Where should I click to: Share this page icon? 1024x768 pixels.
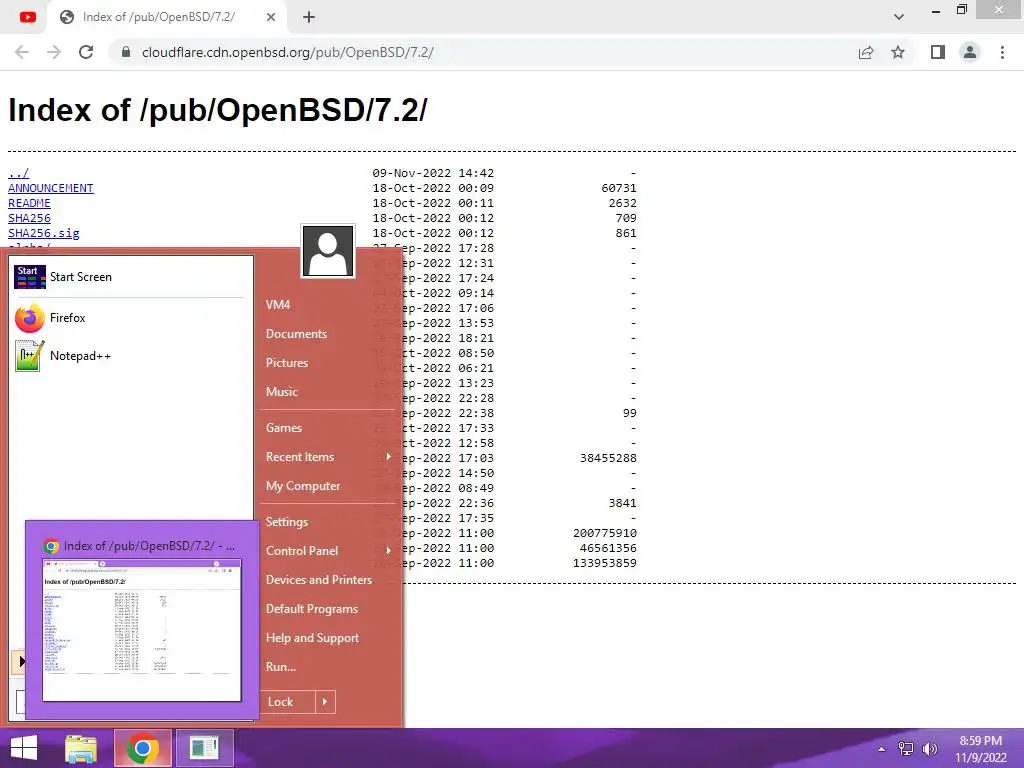coord(866,52)
